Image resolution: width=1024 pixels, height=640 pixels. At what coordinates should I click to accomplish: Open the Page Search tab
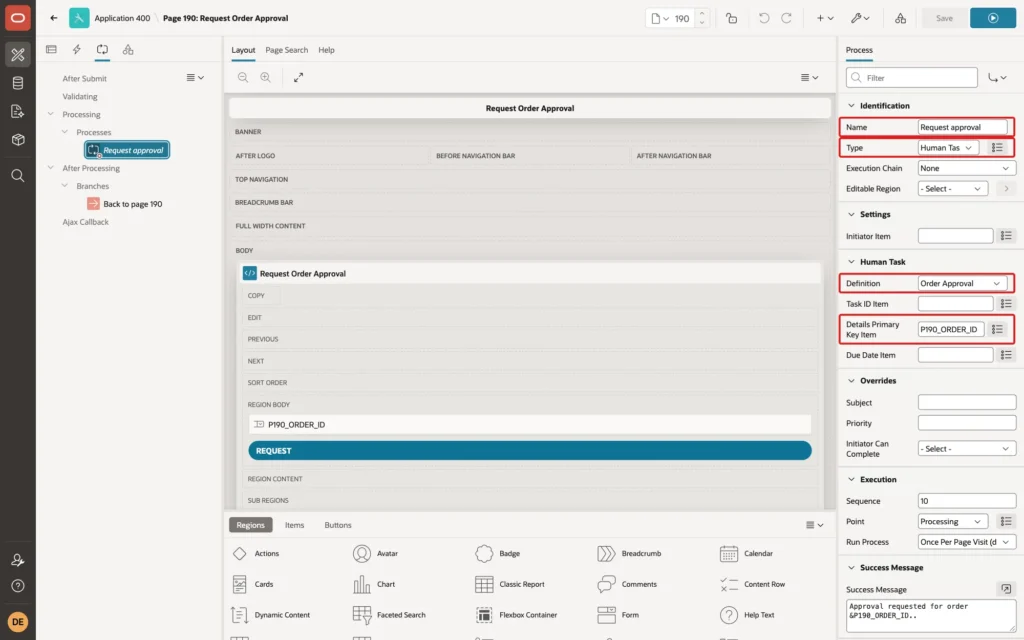(287, 50)
